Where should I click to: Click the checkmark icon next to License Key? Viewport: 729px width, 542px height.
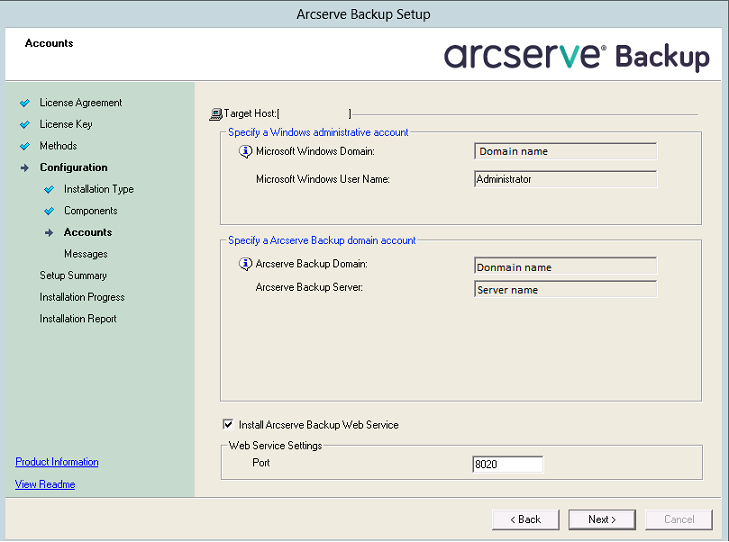coord(25,125)
